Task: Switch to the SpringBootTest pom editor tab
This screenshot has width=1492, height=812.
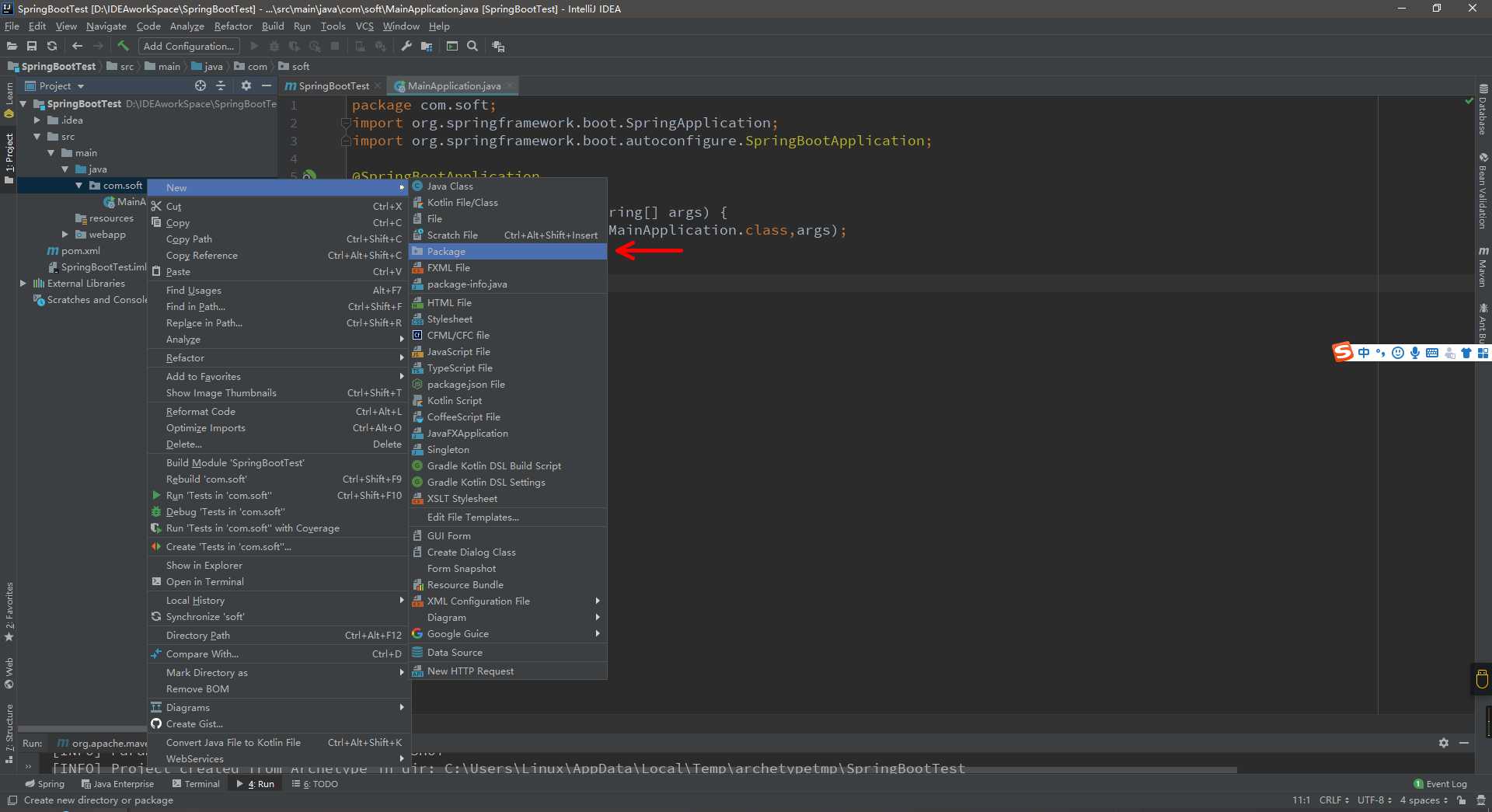Action: (x=333, y=85)
